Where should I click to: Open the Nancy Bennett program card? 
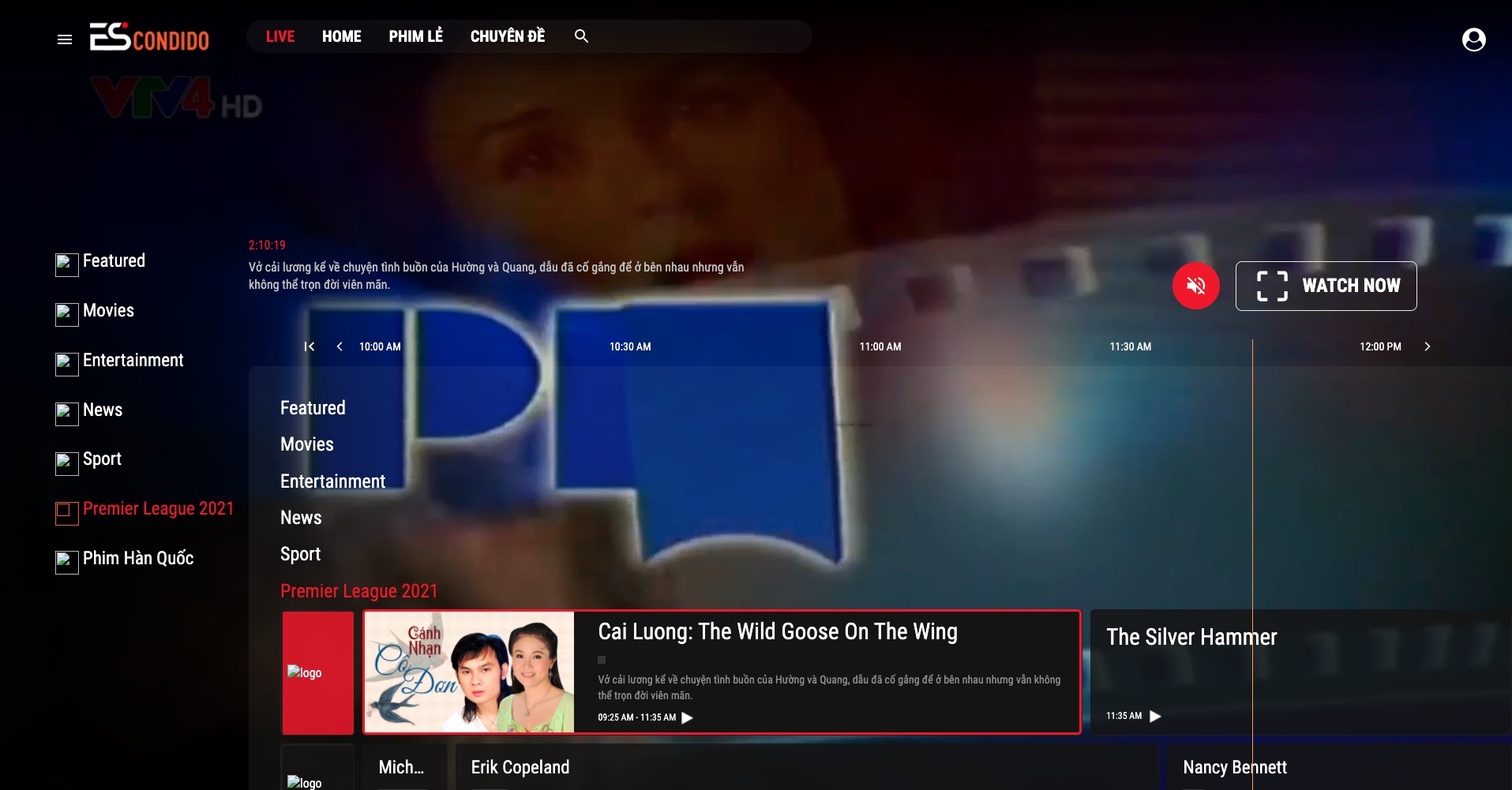click(1339, 767)
